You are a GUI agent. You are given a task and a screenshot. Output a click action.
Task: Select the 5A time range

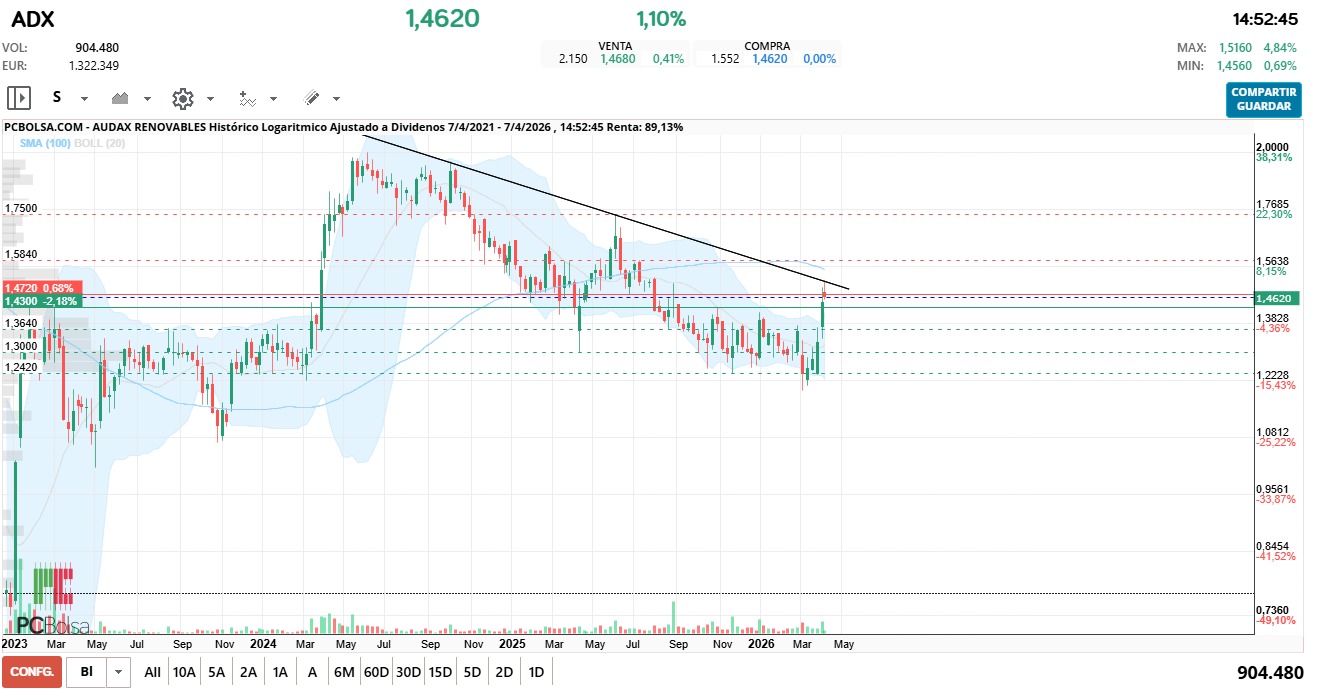tap(216, 672)
